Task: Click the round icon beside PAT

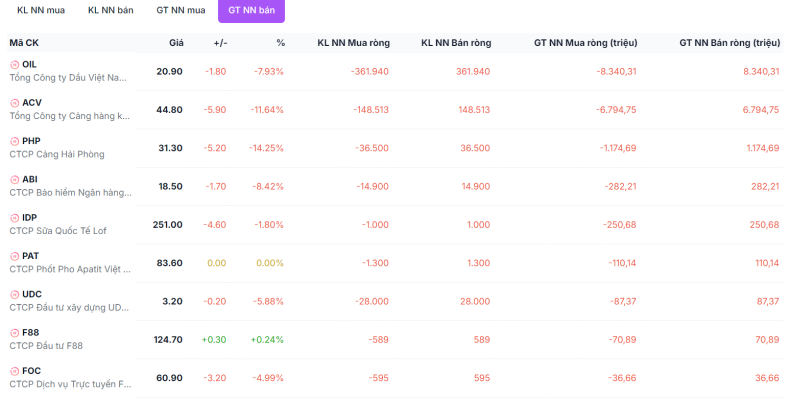Action: click(x=15, y=256)
